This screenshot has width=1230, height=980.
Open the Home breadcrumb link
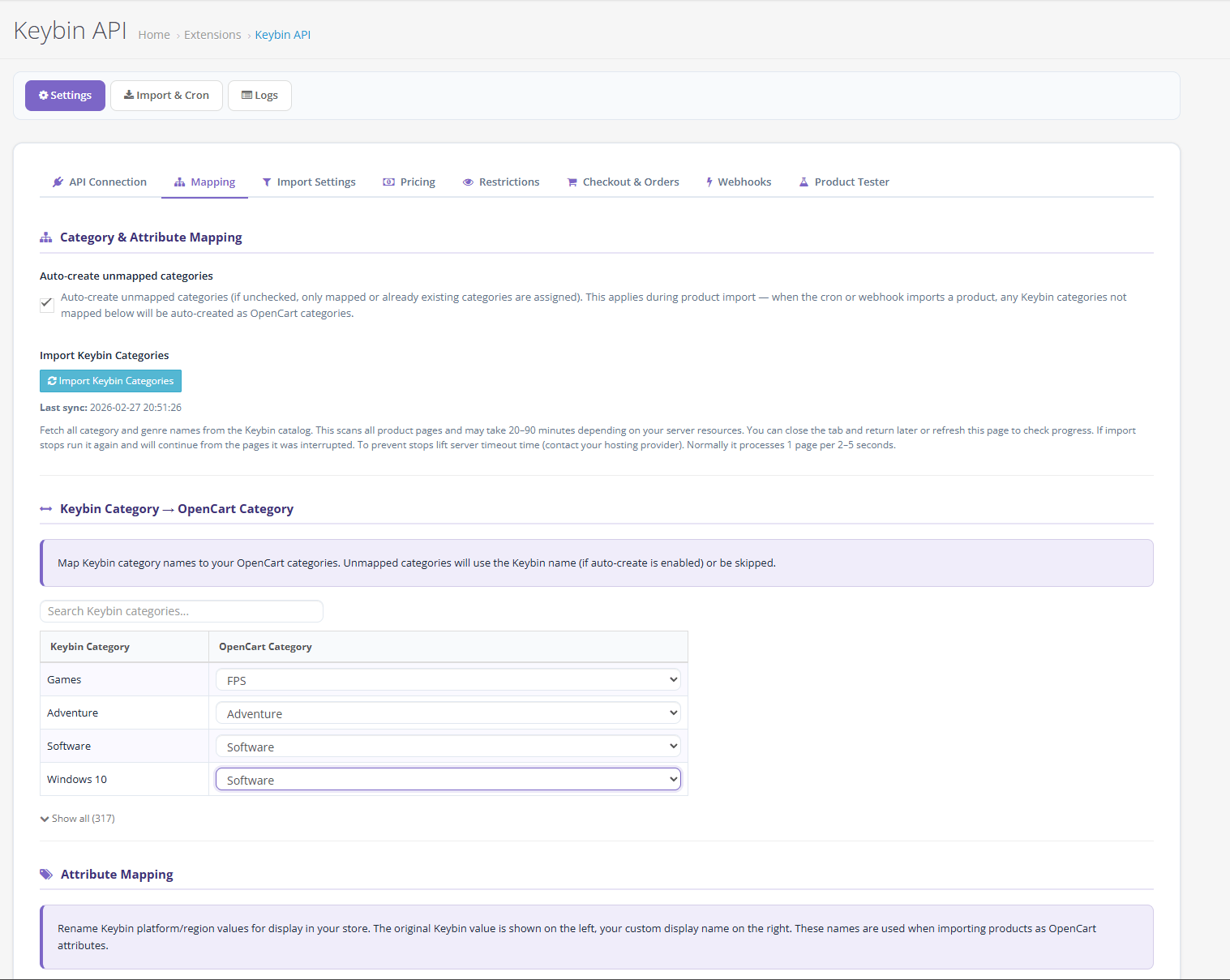click(154, 35)
